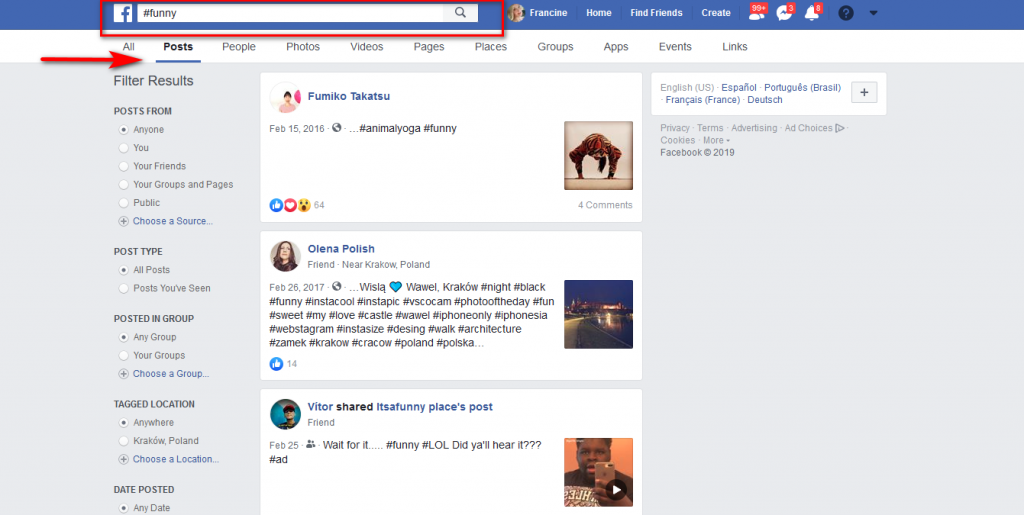Switch to the People tab
The width and height of the screenshot is (1024, 515).
[x=239, y=47]
